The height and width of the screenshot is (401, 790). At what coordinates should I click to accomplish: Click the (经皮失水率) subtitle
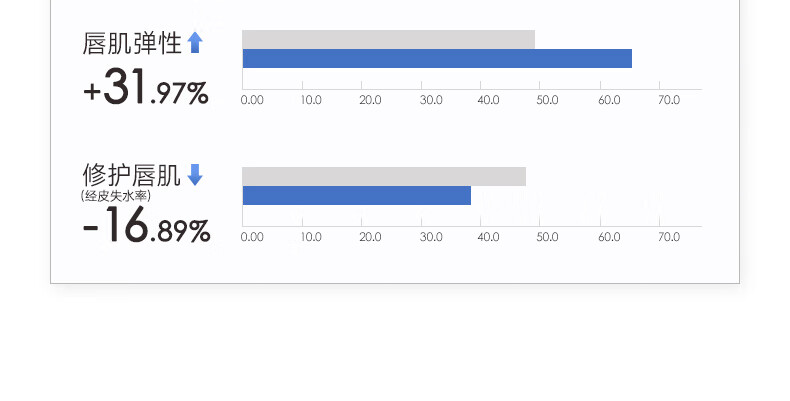pos(115,195)
